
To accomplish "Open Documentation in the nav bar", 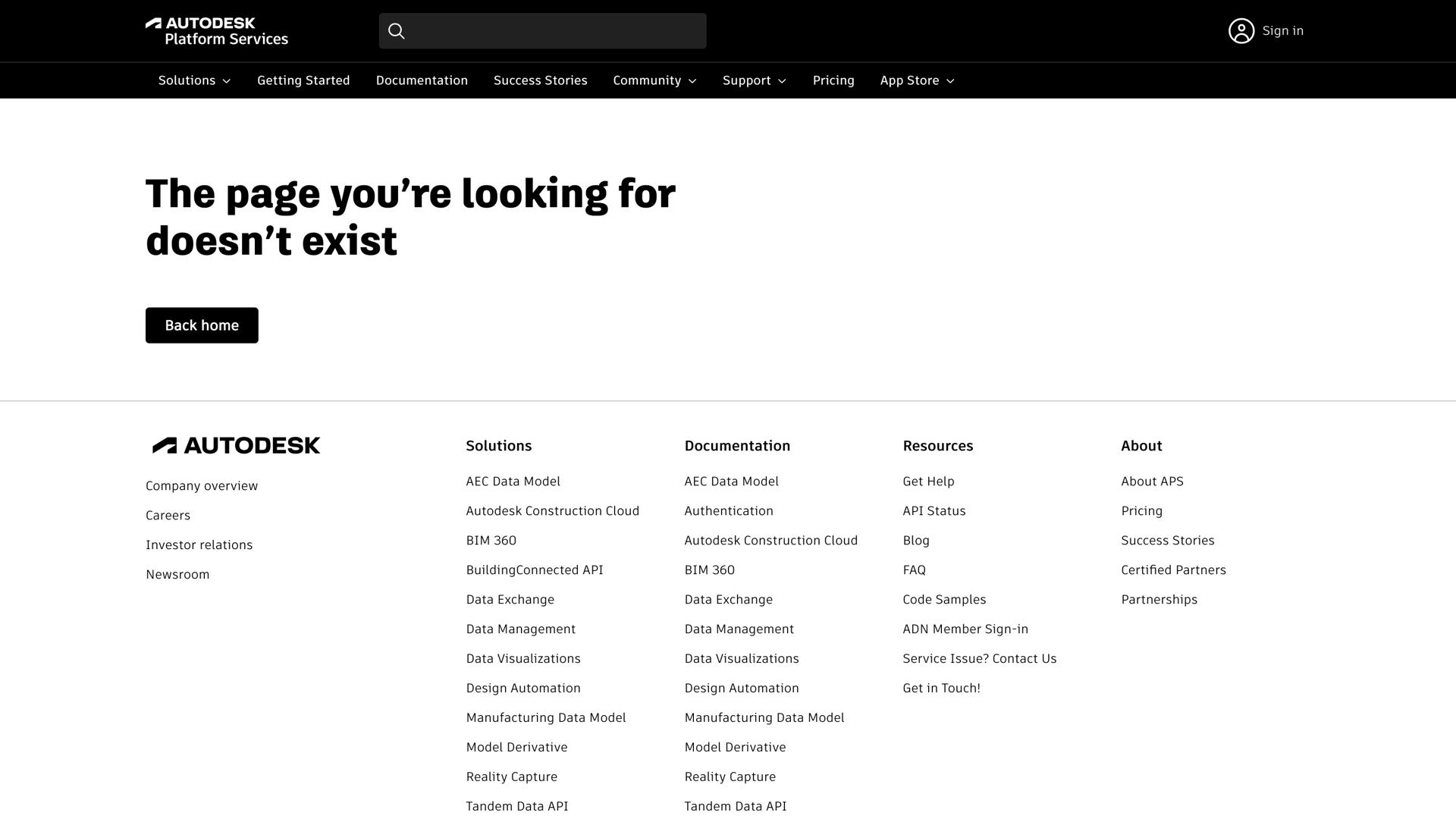I will point(422,80).
